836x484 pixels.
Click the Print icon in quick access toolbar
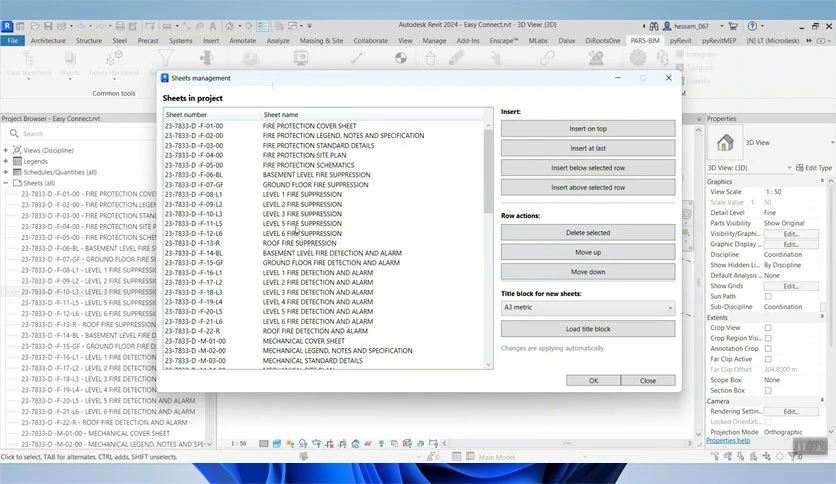point(120,26)
